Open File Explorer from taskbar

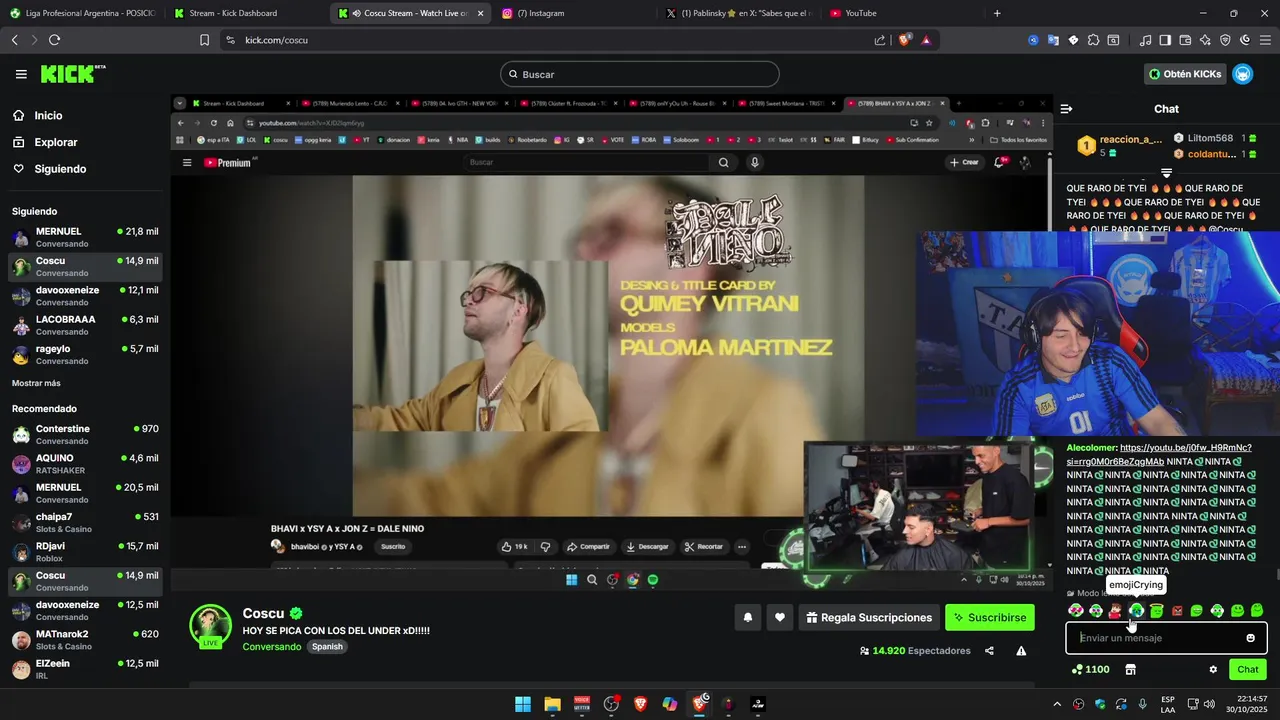(x=552, y=704)
